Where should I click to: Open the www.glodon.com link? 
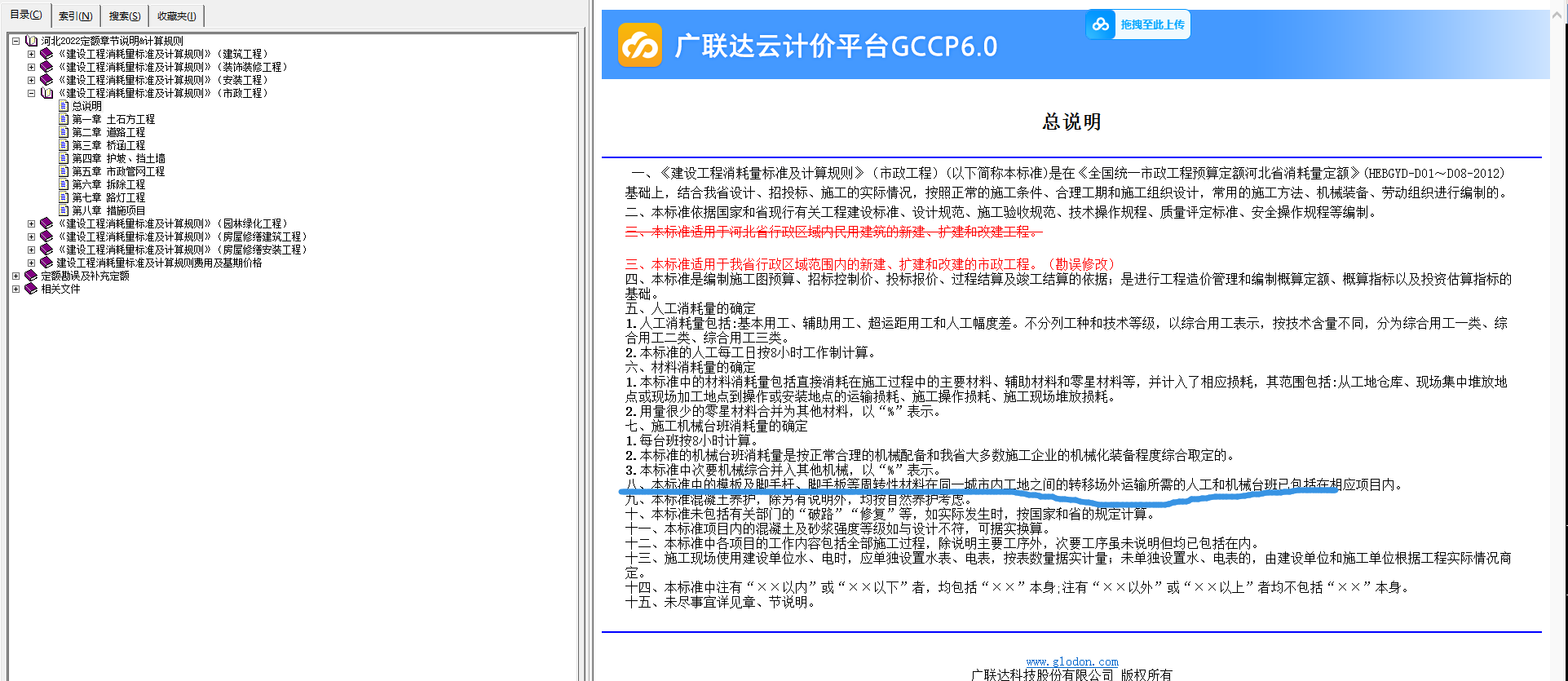tap(1072, 661)
